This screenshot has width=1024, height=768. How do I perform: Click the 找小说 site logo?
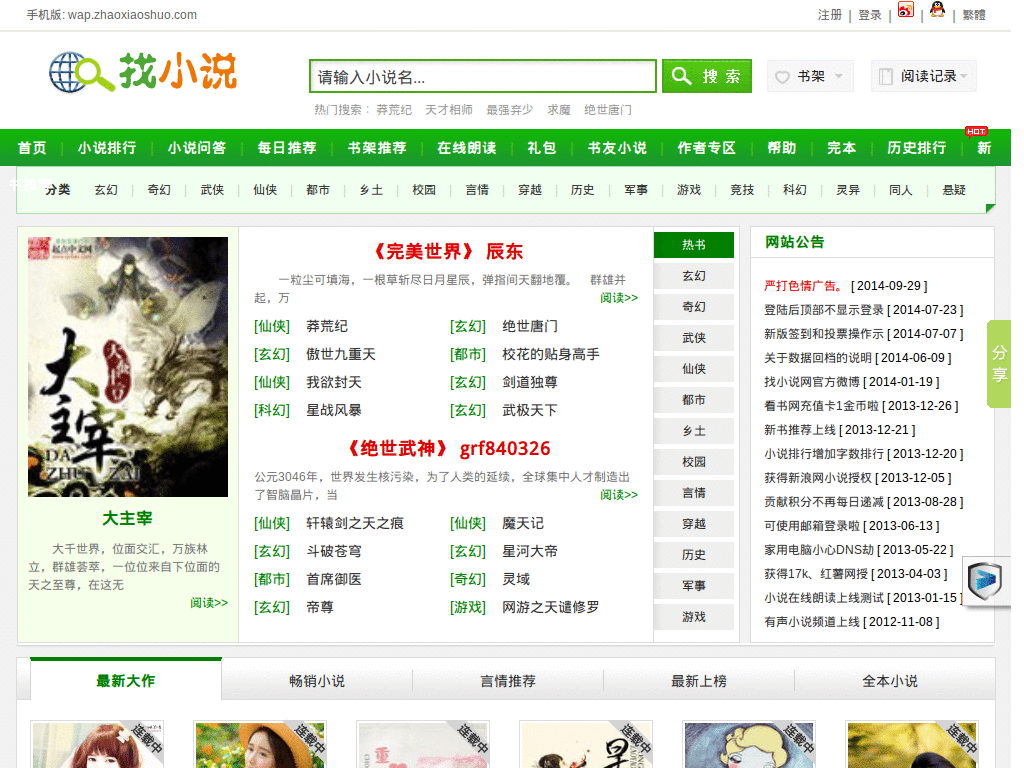(143, 72)
